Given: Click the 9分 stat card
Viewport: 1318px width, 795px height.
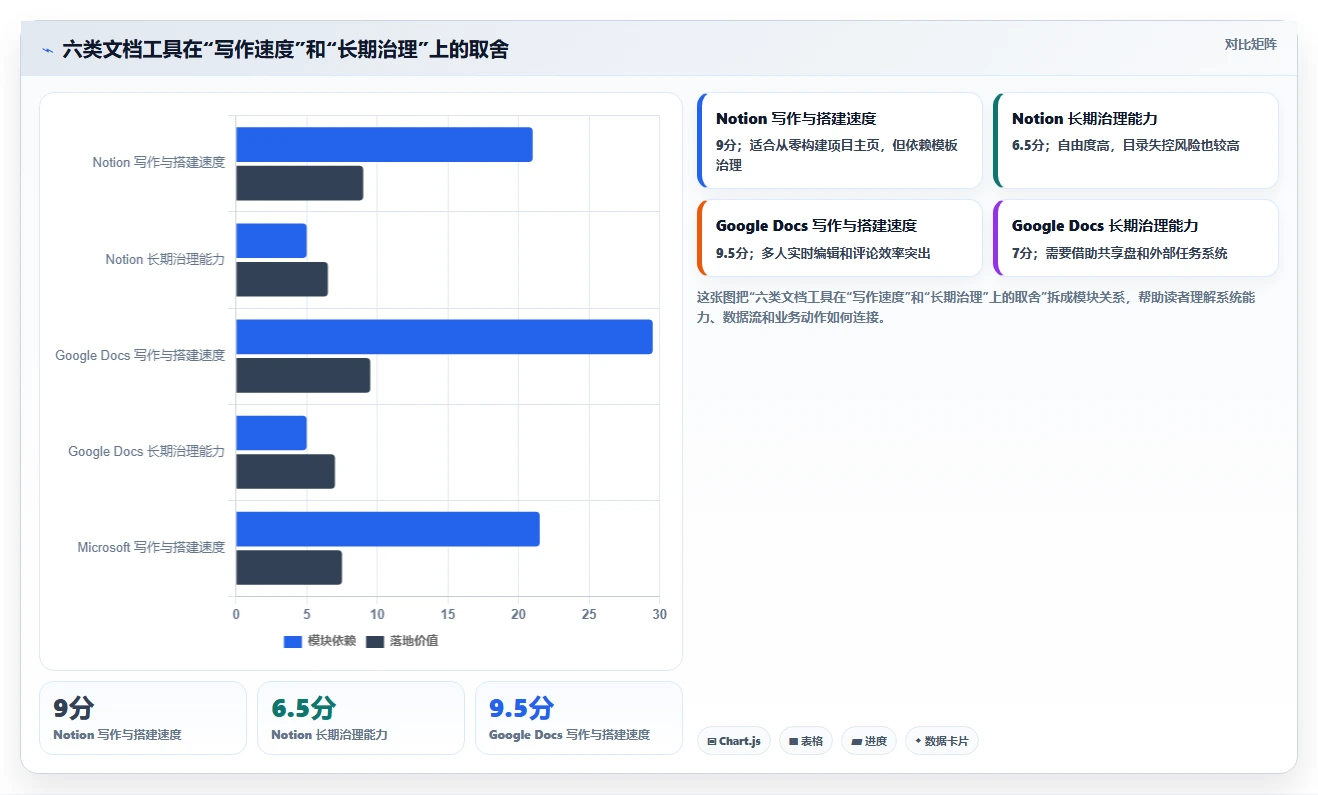Looking at the screenshot, I should coord(143,718).
